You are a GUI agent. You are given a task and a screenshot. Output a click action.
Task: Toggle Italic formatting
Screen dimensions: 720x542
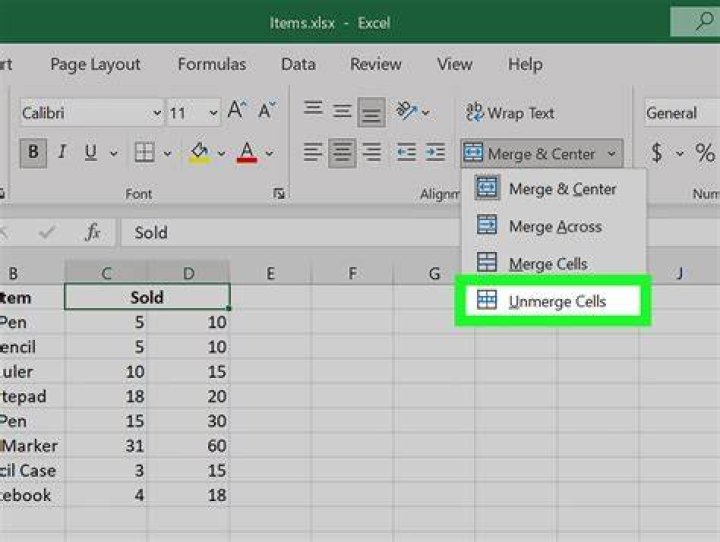point(62,152)
